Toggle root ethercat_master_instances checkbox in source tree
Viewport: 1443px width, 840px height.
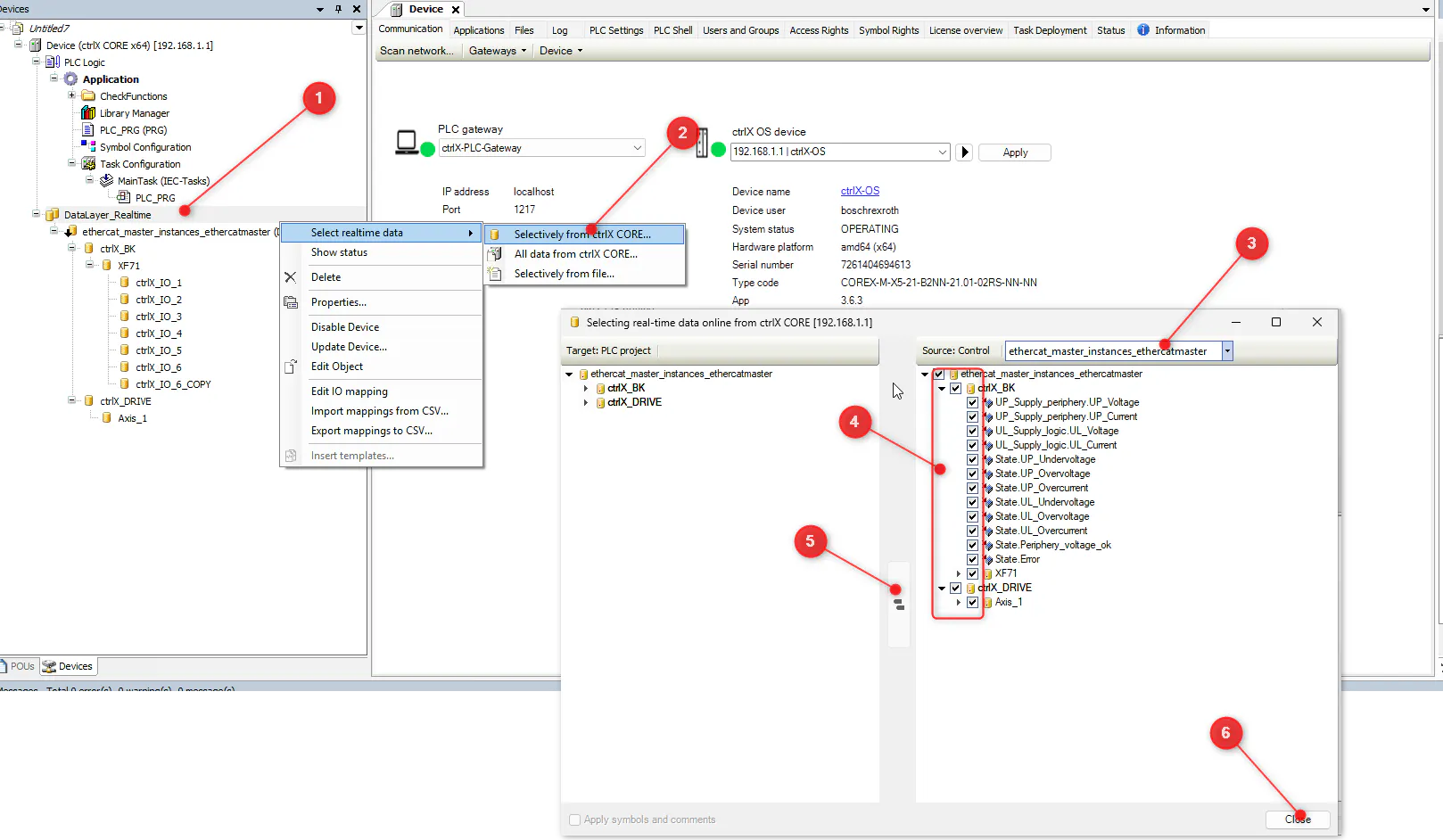pyautogui.click(x=938, y=374)
